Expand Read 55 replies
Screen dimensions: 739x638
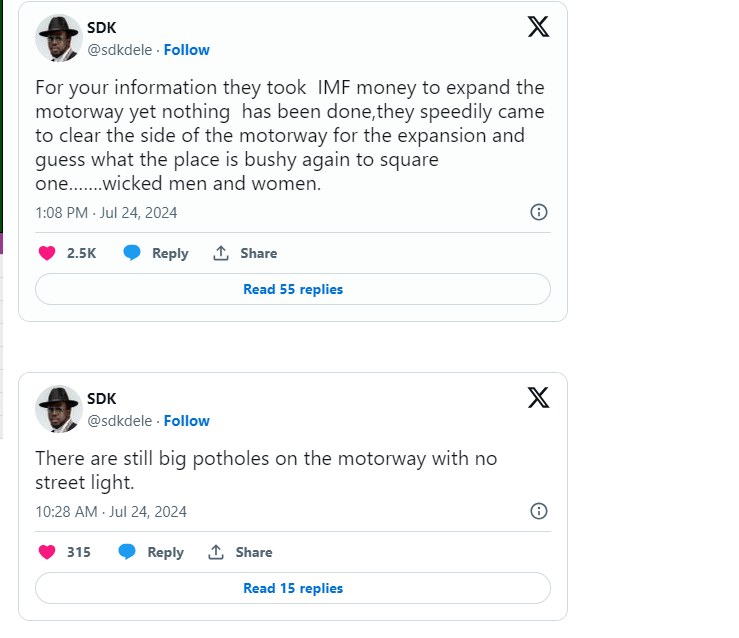293,289
